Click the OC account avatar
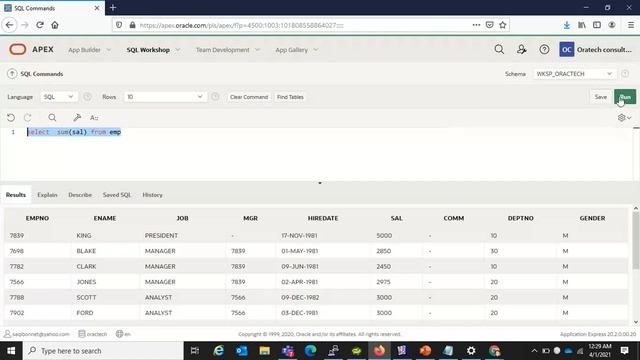 [x=567, y=49]
